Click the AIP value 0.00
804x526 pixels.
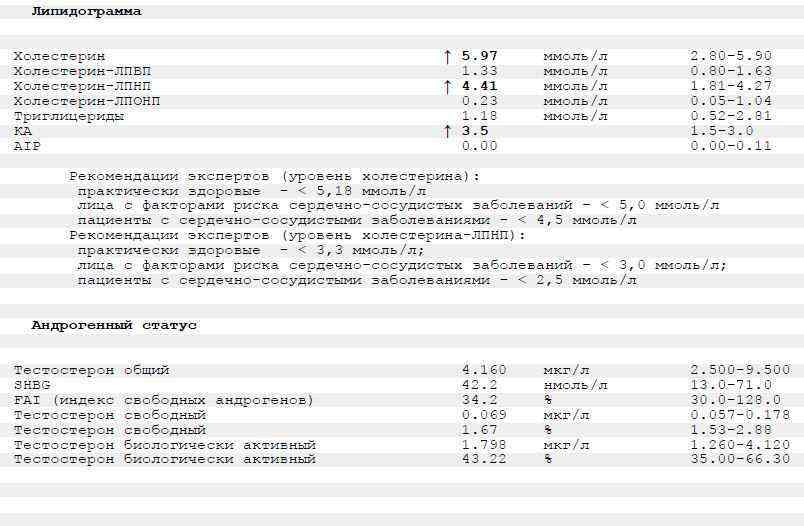point(479,146)
